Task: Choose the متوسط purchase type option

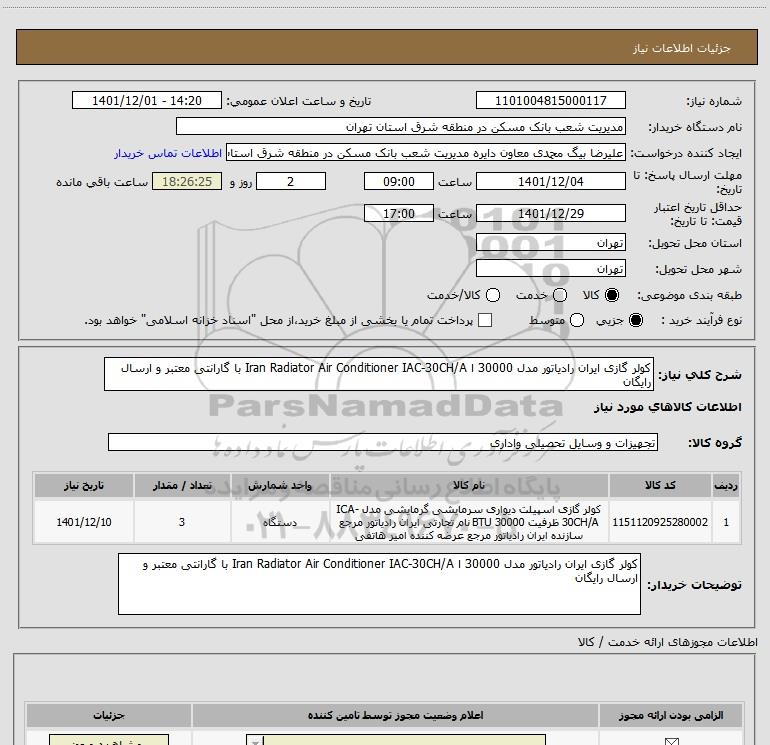Action: tap(577, 320)
